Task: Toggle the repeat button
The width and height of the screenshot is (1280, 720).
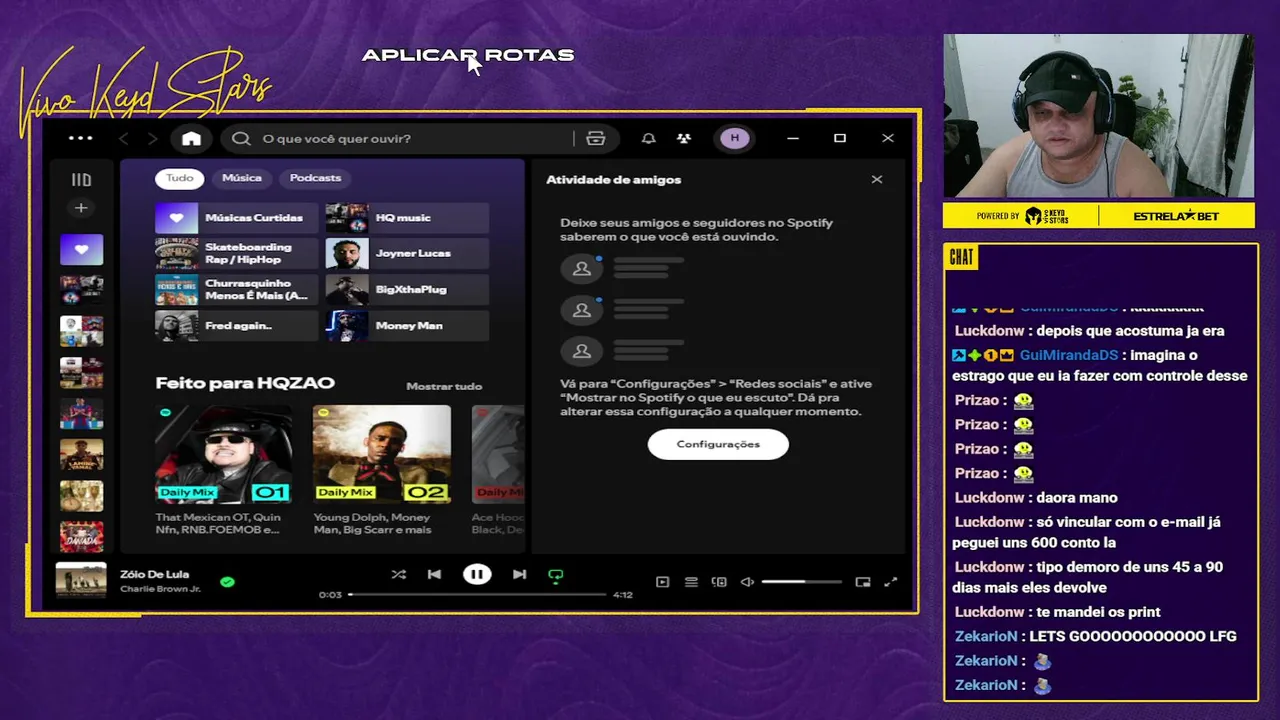Action: [556, 575]
